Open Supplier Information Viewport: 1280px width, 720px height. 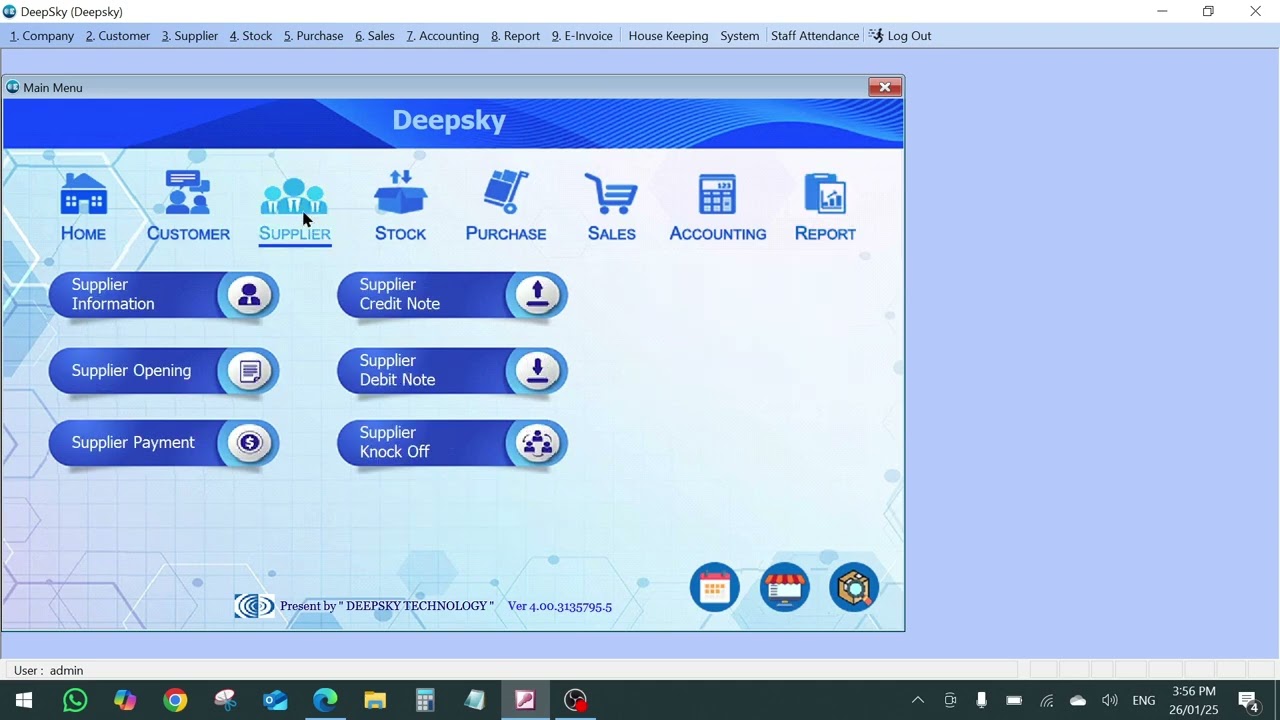coord(164,295)
